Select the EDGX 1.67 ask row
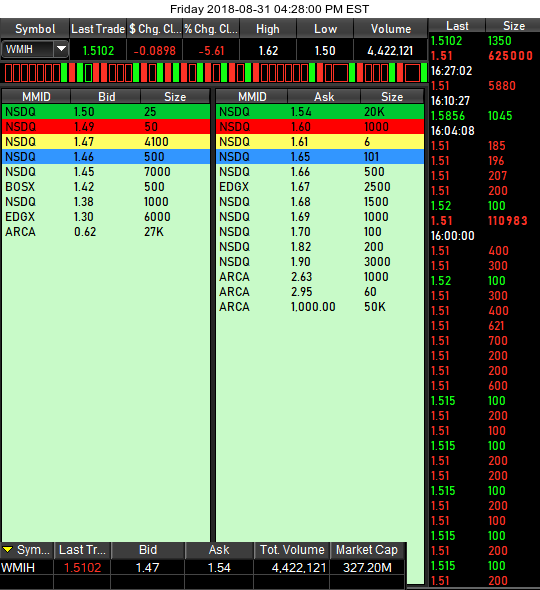 pyautogui.click(x=320, y=187)
